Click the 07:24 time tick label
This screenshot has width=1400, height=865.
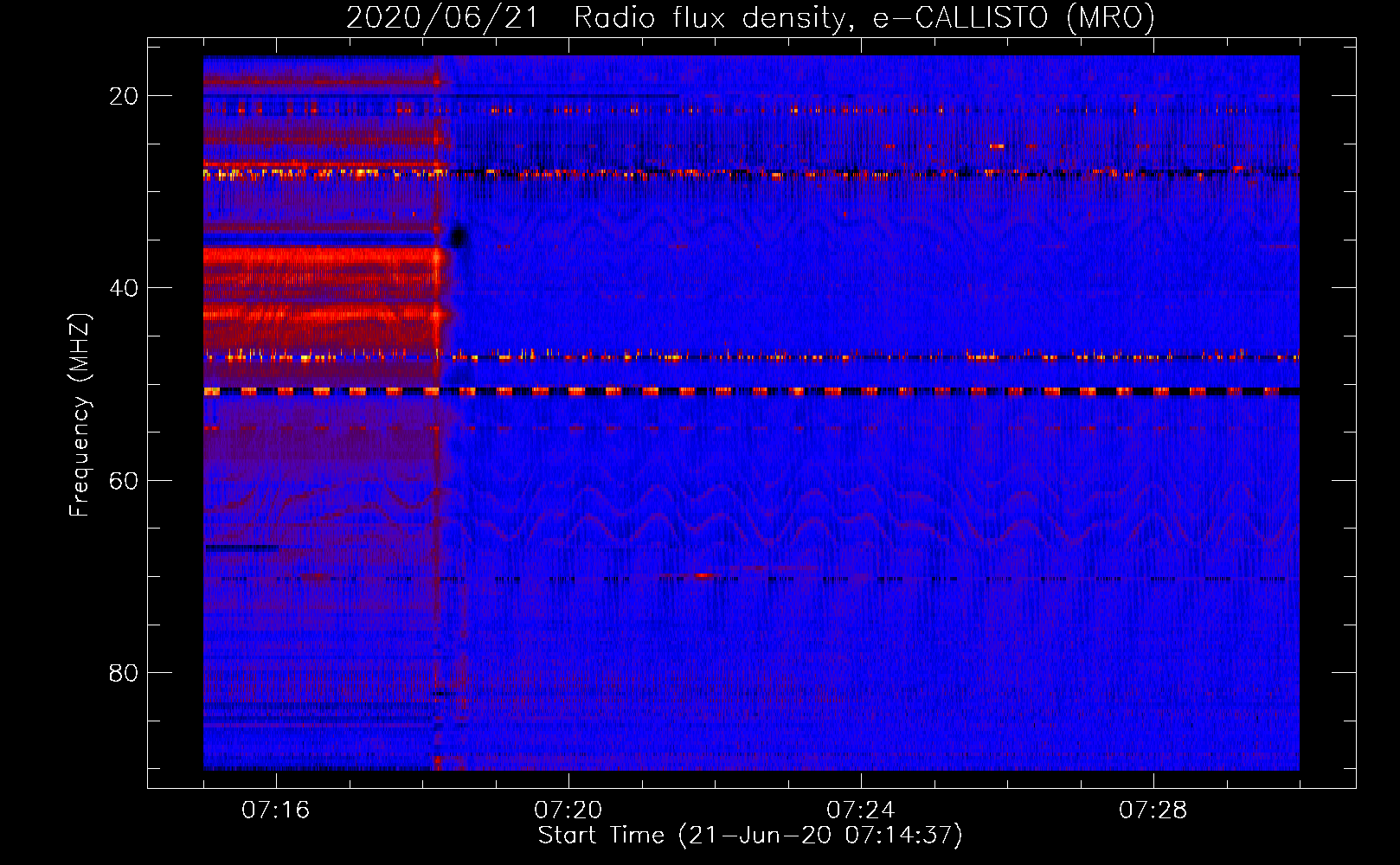click(861, 811)
